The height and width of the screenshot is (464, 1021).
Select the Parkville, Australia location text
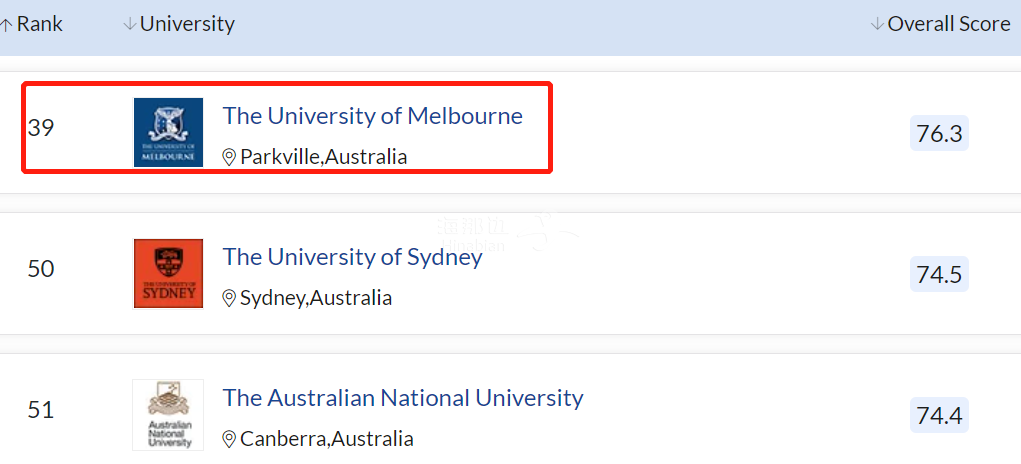click(x=324, y=157)
